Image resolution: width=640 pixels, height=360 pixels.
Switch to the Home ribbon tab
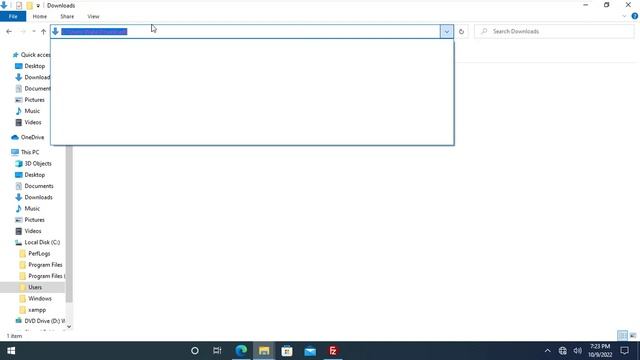pos(40,16)
